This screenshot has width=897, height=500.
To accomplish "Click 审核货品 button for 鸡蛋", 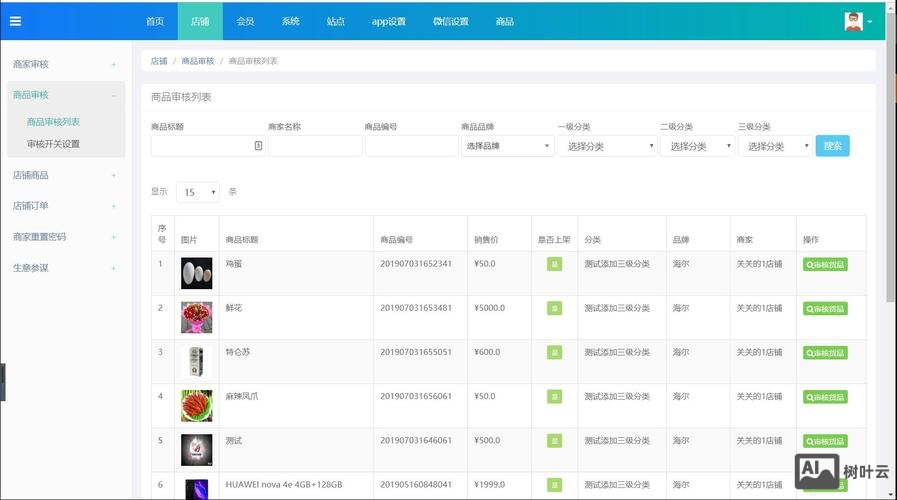I will click(x=825, y=265).
